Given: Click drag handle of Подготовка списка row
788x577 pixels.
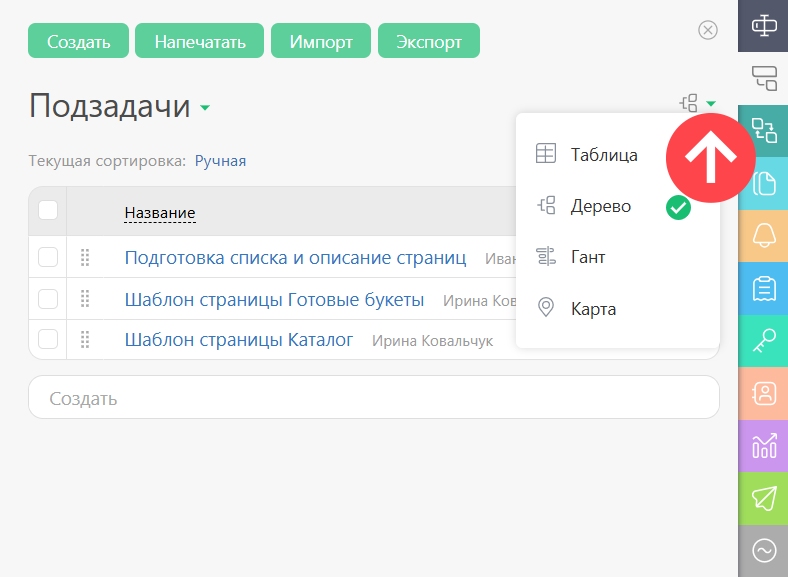Looking at the screenshot, I should [x=85, y=257].
